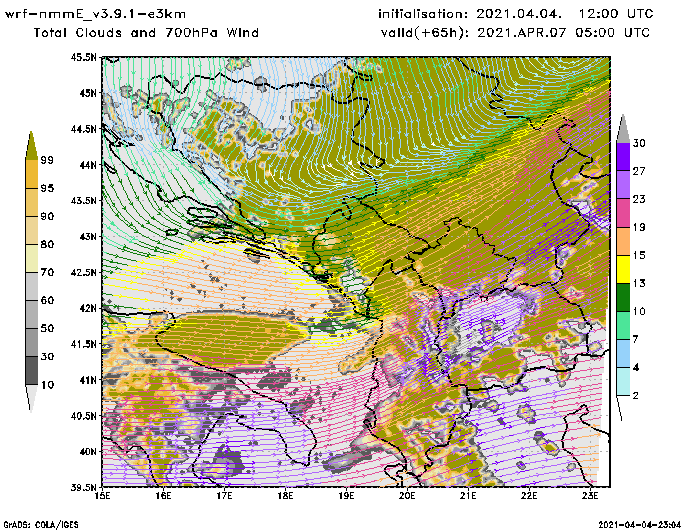The image size is (700, 530).
Task: Click the 90 cloud legend color segment
Action: pyautogui.click(x=31, y=230)
